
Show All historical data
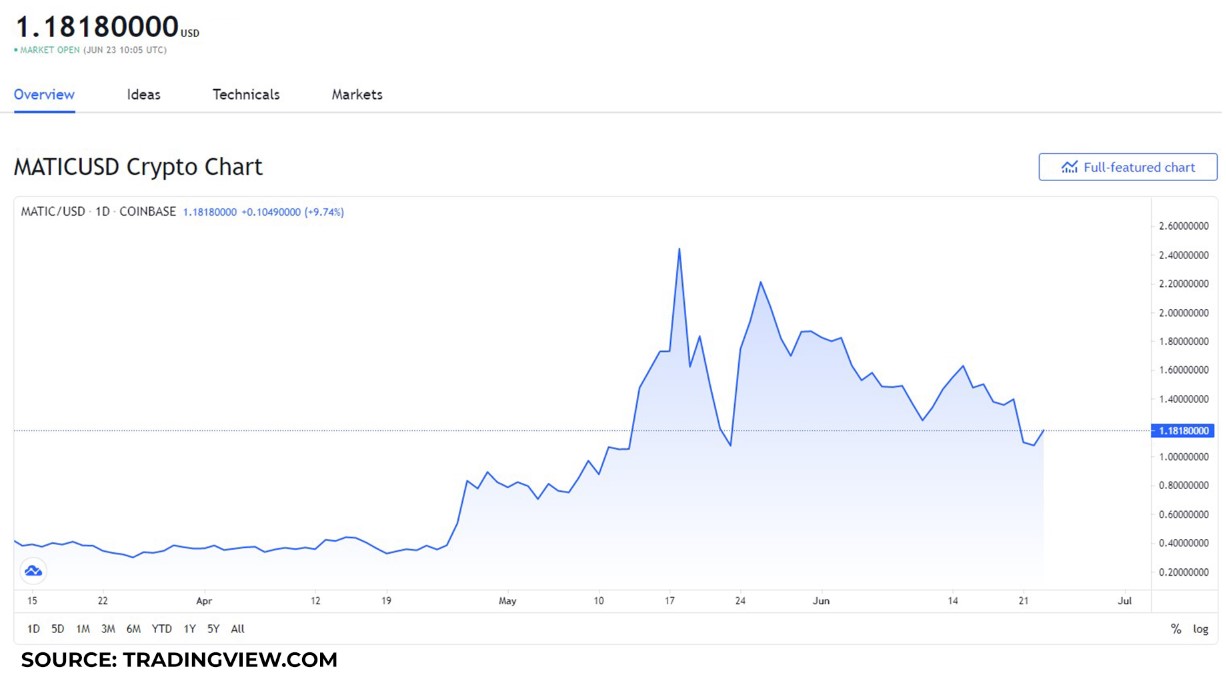pos(237,628)
